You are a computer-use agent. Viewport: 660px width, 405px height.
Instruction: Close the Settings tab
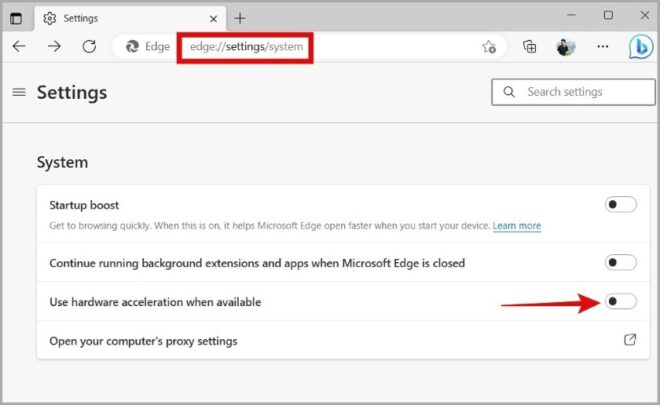point(213,19)
